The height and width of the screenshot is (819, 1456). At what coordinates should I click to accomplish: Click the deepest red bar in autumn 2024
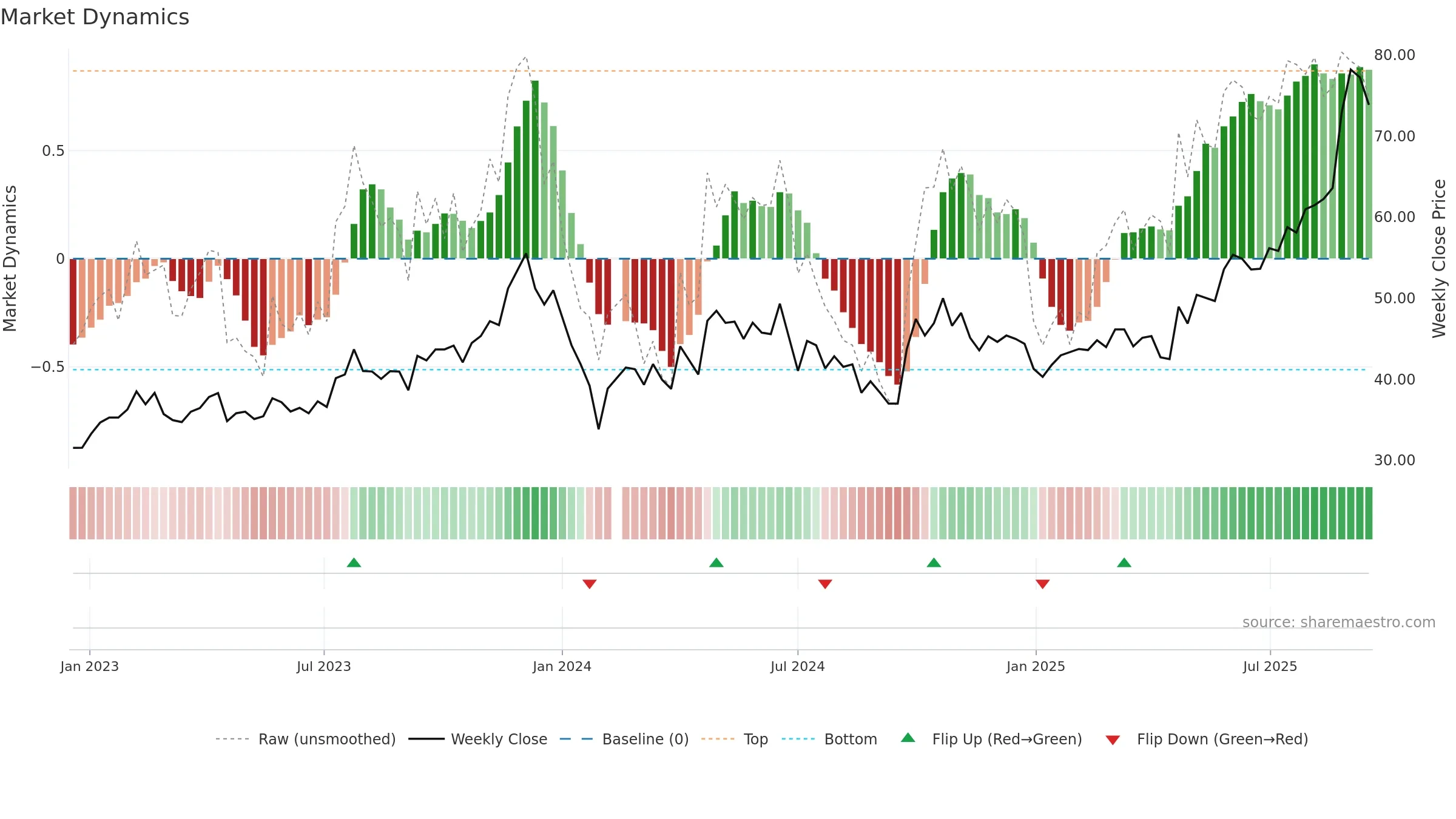[x=897, y=322]
